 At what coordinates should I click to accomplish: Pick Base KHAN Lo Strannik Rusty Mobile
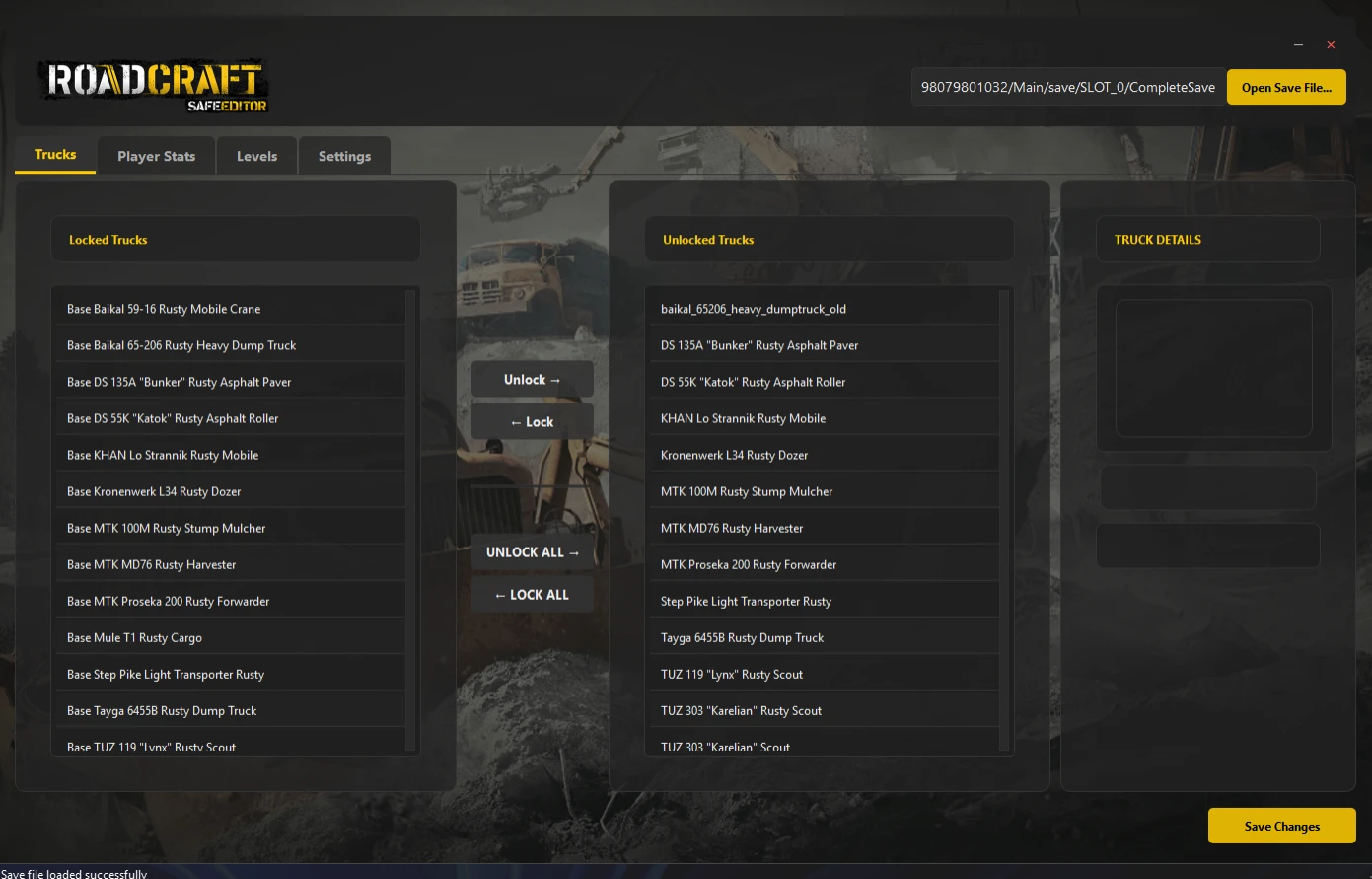coord(229,455)
